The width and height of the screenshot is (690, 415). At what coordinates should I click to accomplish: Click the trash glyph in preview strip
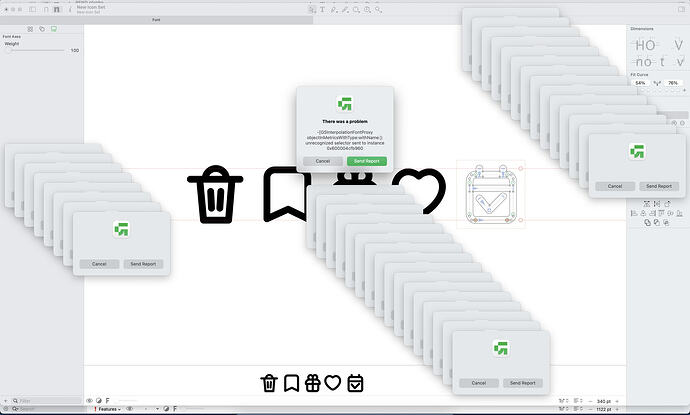coord(269,383)
